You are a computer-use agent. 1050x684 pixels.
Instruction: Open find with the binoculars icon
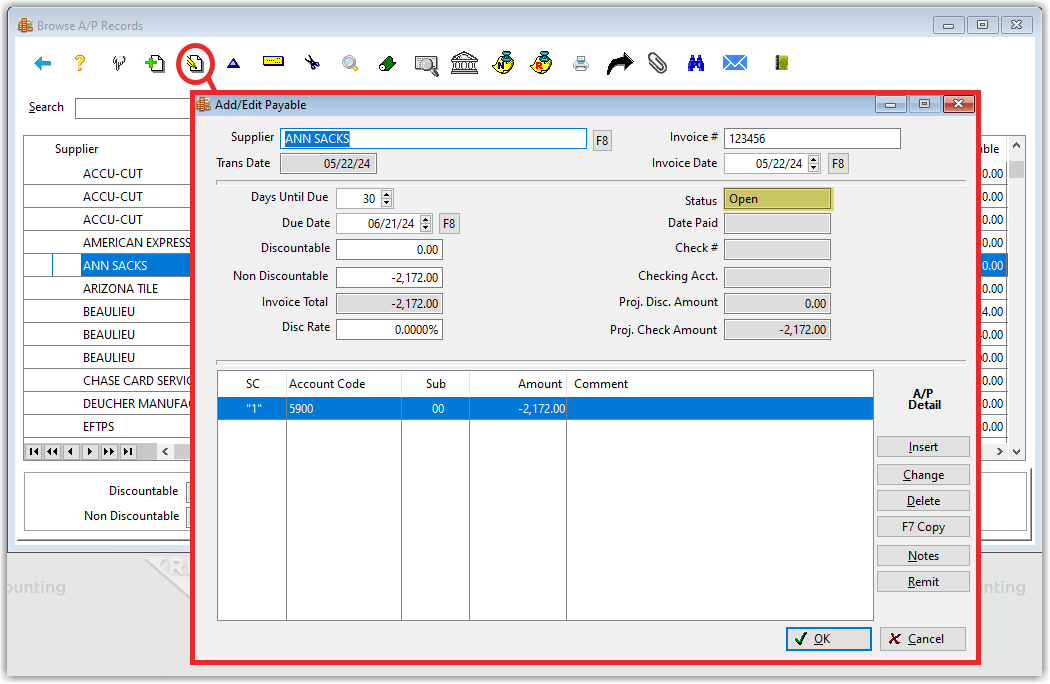[x=696, y=62]
